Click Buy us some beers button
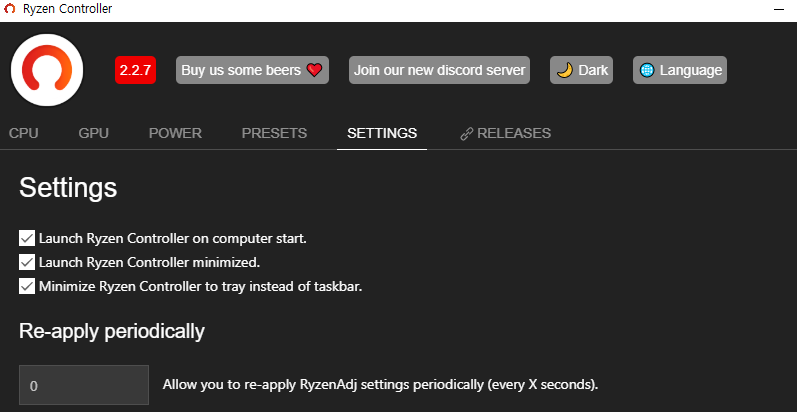Screen dimensions: 797x412 coord(252,70)
